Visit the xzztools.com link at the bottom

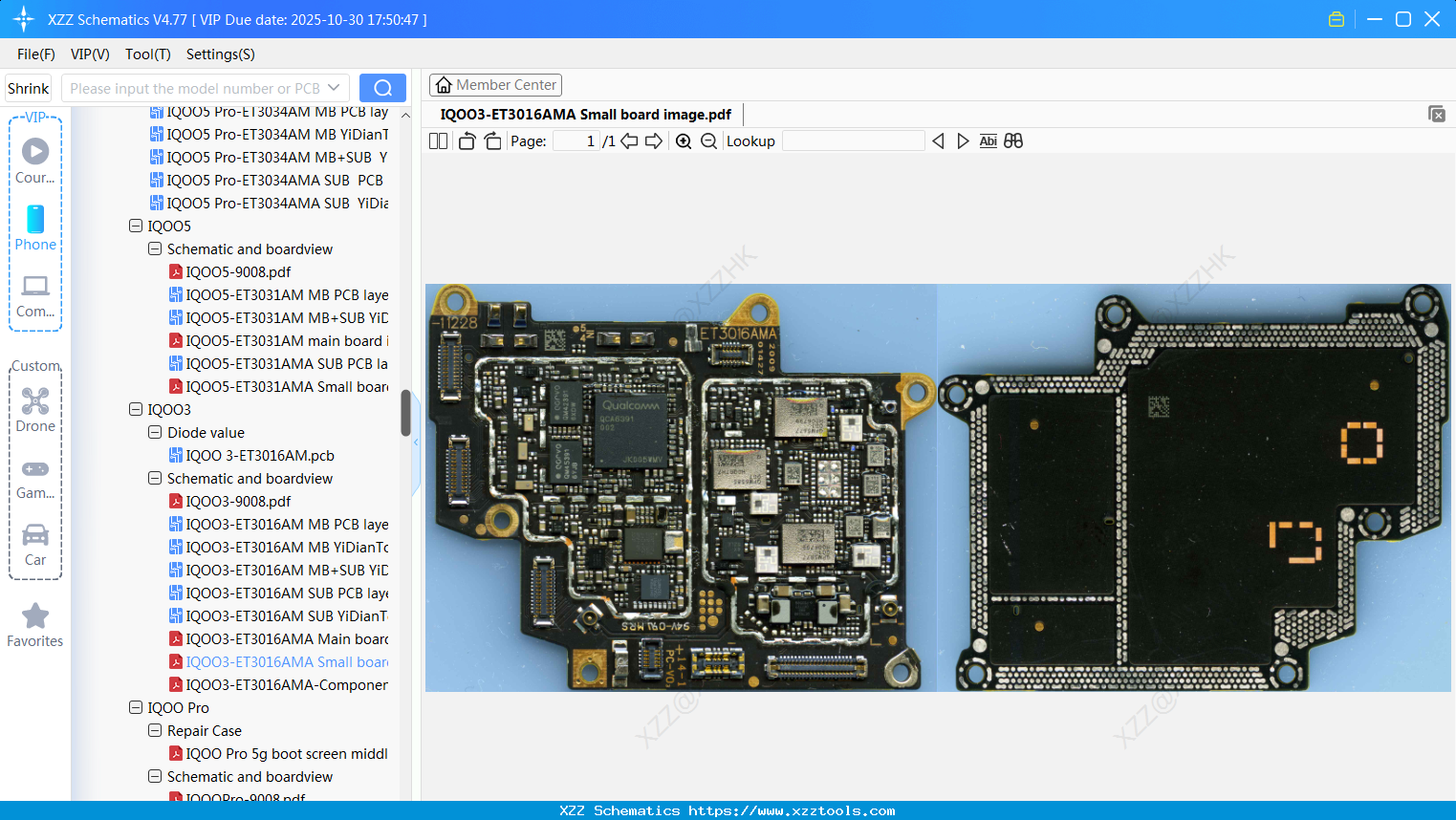click(728, 810)
